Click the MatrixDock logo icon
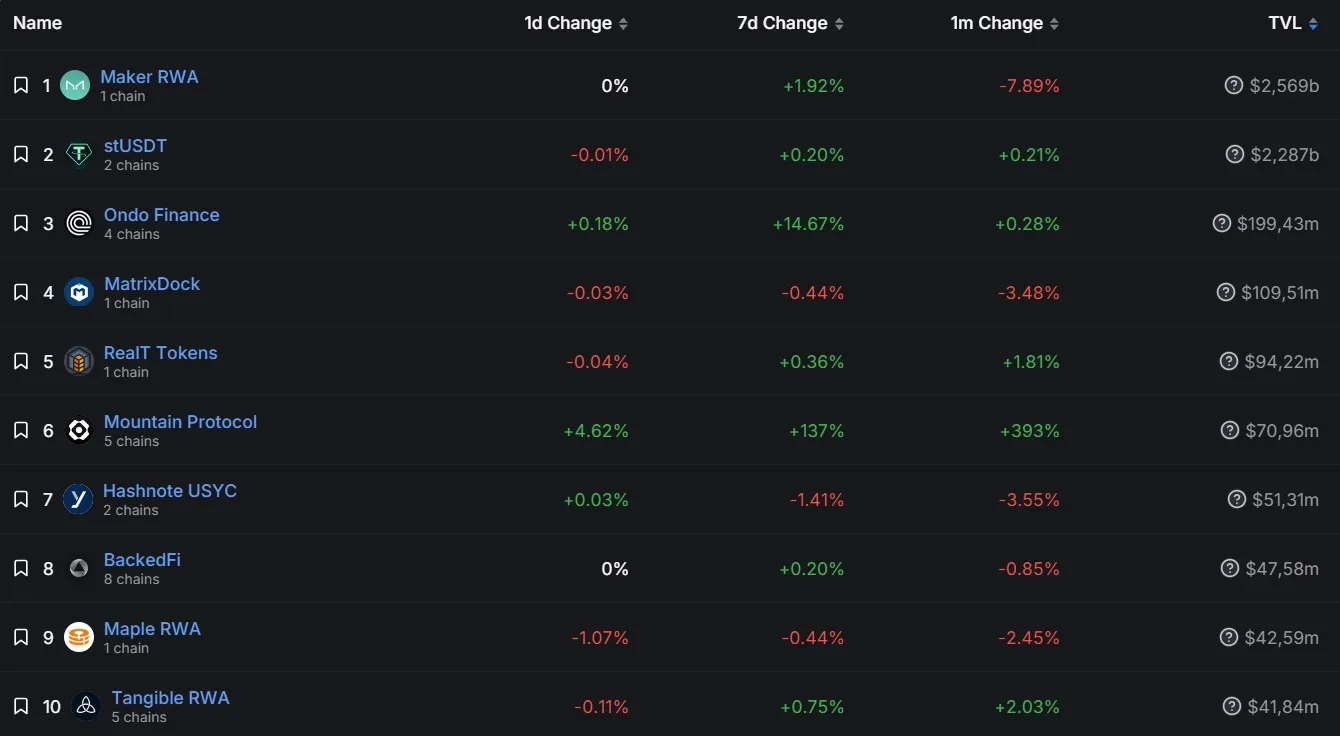This screenshot has width=1340, height=736. coord(79,293)
